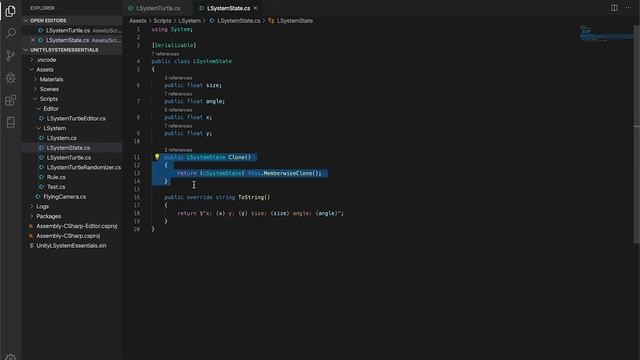Collapse the LSystem folder
This screenshot has width=640, height=360.
pyautogui.click(x=54, y=128)
